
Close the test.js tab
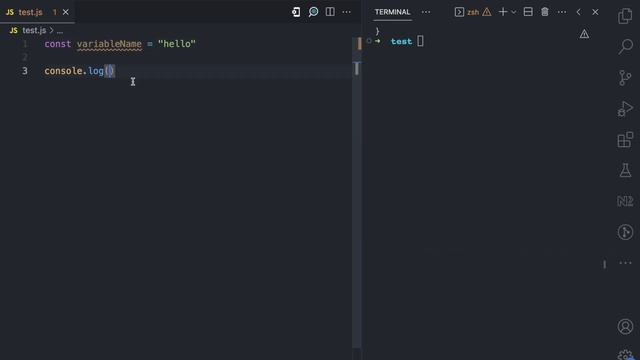tap(66, 12)
